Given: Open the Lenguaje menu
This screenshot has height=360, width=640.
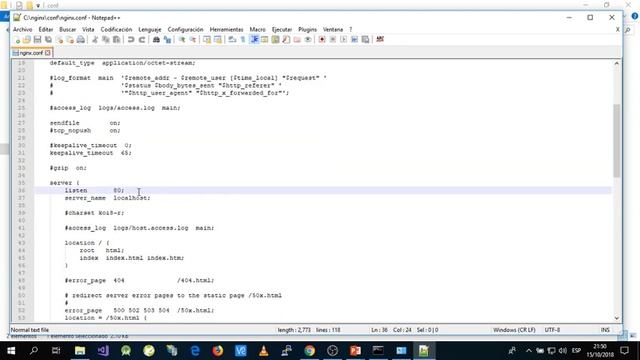Looking at the screenshot, I should click(x=150, y=29).
